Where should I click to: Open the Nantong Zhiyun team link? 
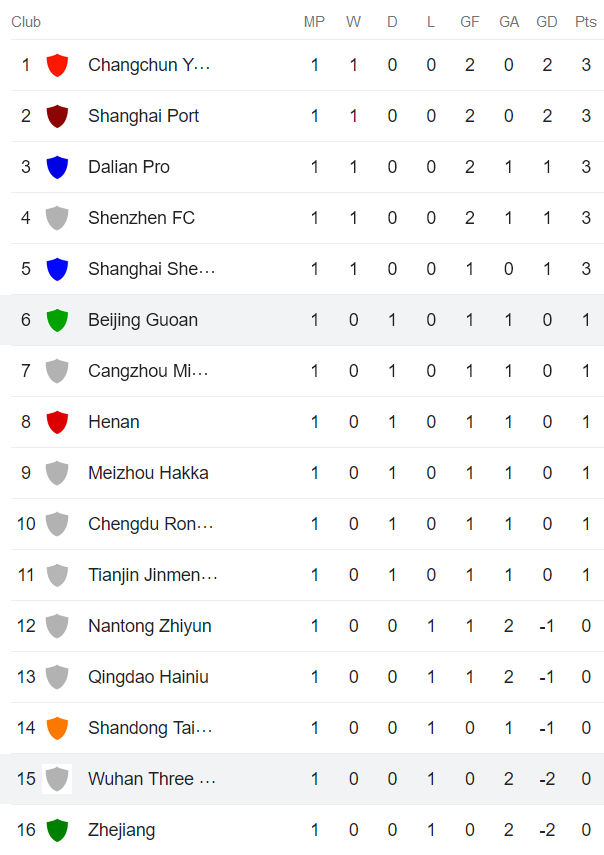pyautogui.click(x=150, y=626)
